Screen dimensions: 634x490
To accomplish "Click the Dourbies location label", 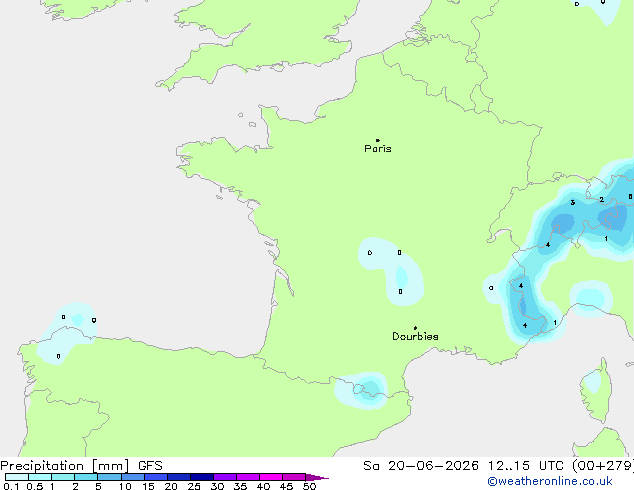I will [415, 336].
